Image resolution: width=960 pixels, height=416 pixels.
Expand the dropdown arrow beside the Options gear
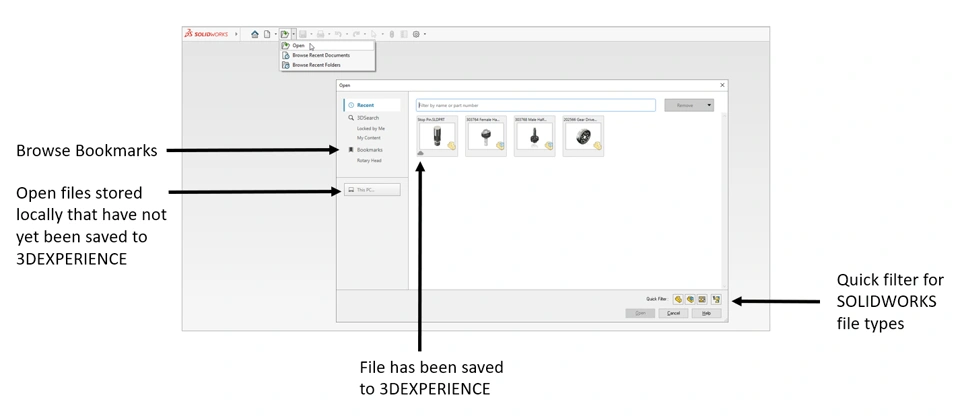(x=425, y=34)
